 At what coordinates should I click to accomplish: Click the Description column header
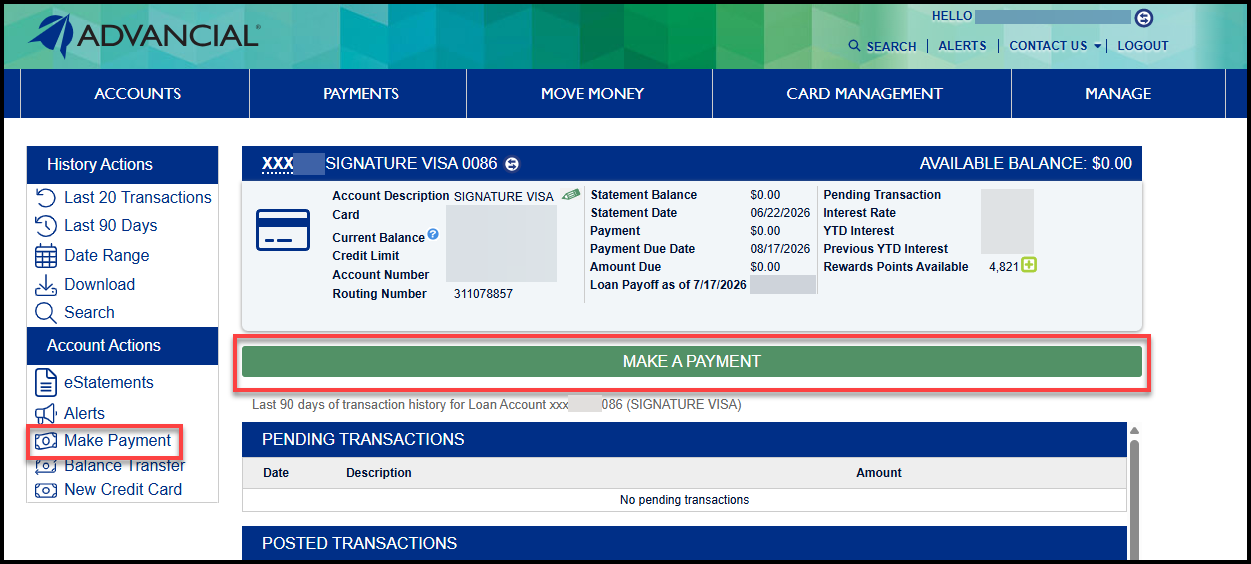pos(379,473)
